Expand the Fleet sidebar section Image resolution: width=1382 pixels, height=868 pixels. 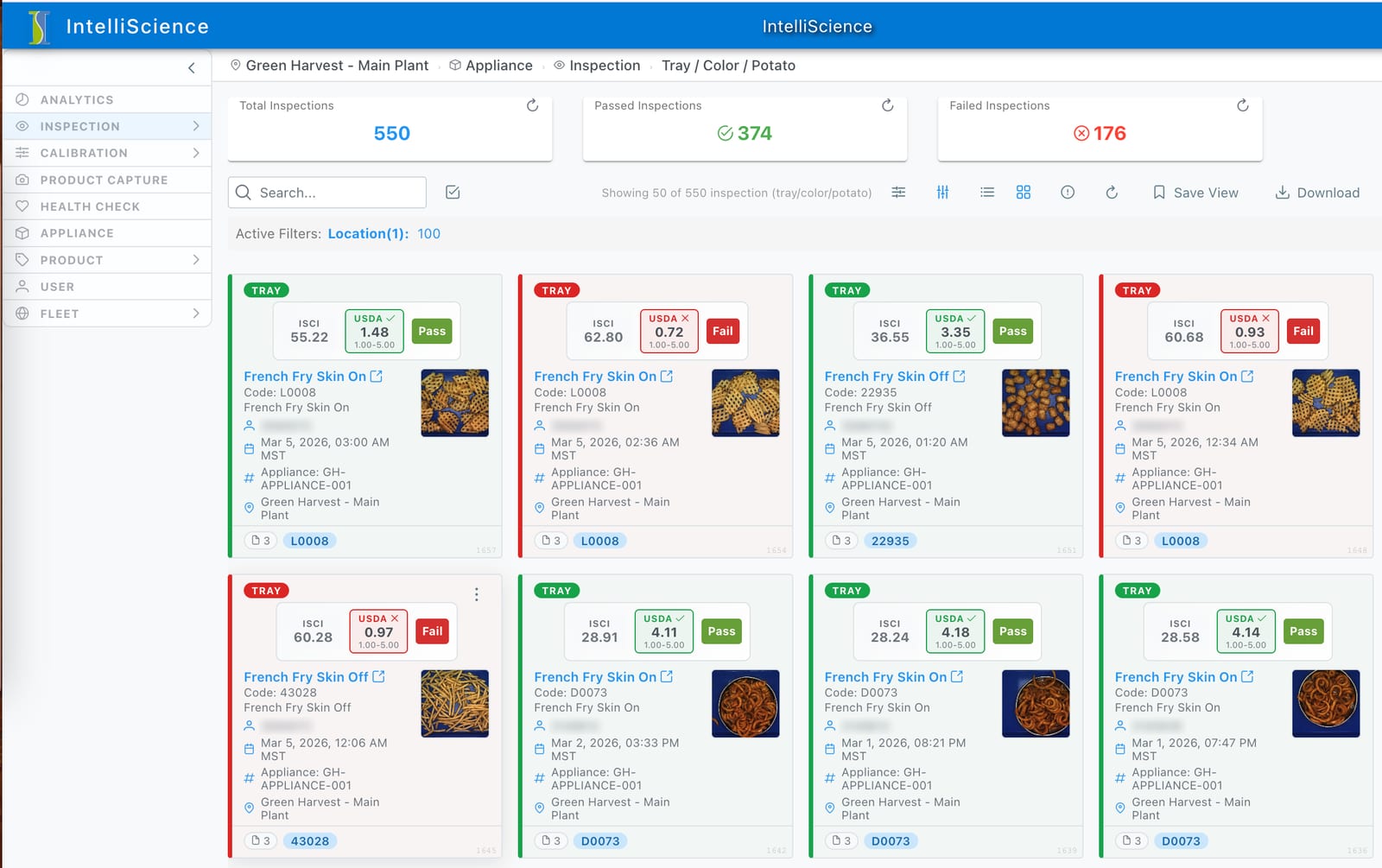[196, 314]
